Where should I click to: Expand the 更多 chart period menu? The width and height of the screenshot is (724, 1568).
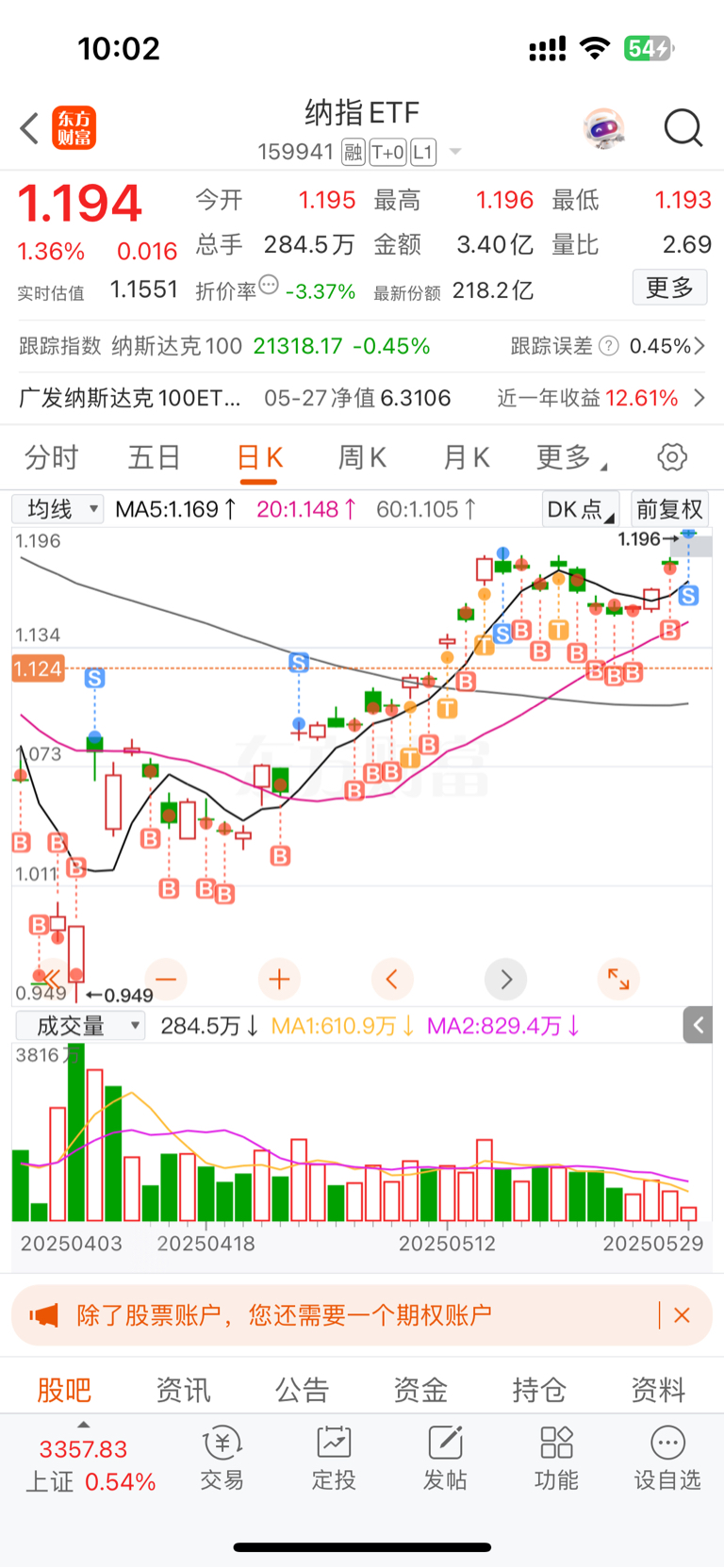571,458
